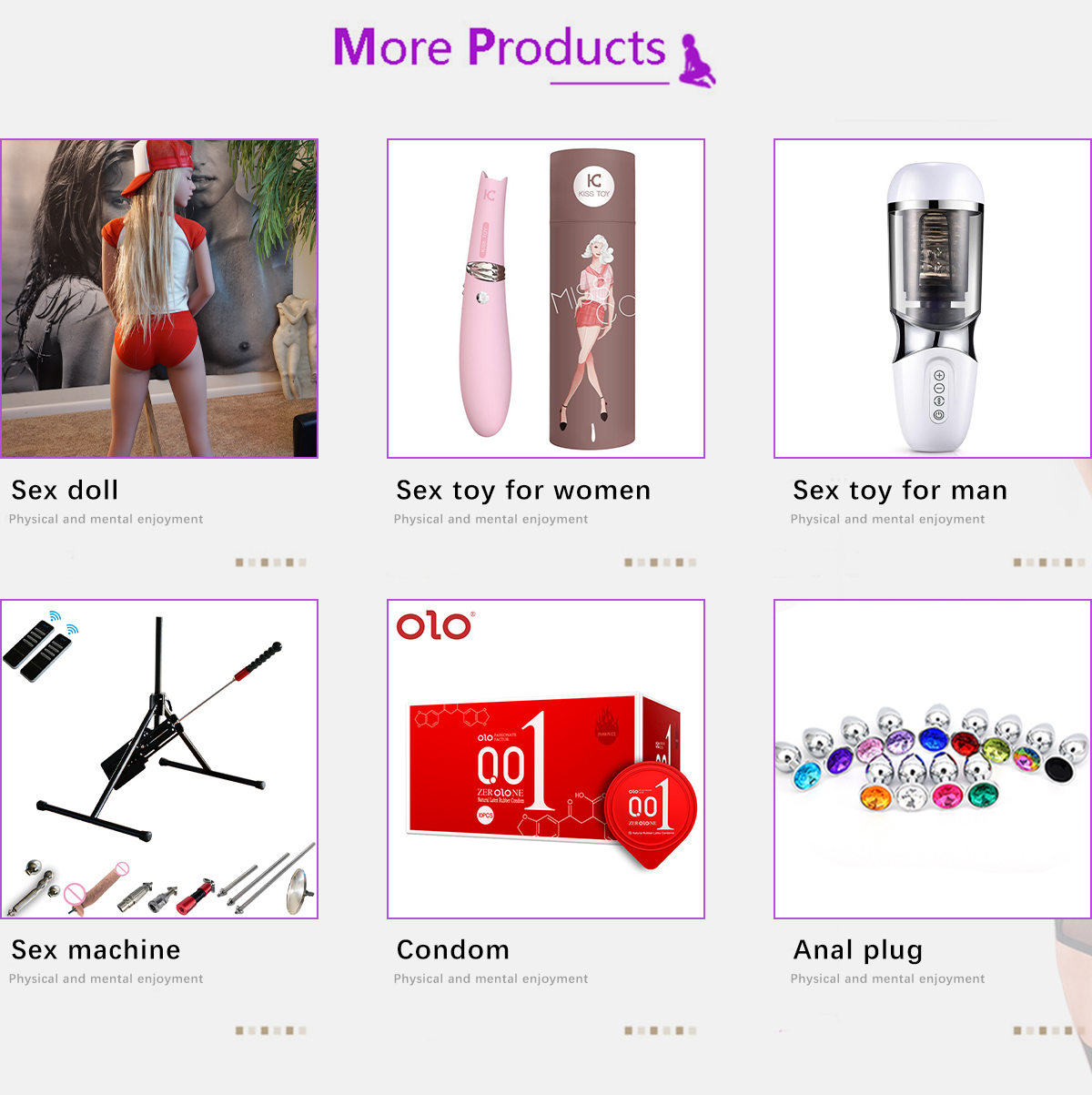The height and width of the screenshot is (1095, 1092).
Task: Open the Sex toy for women title
Action: pos(523,491)
